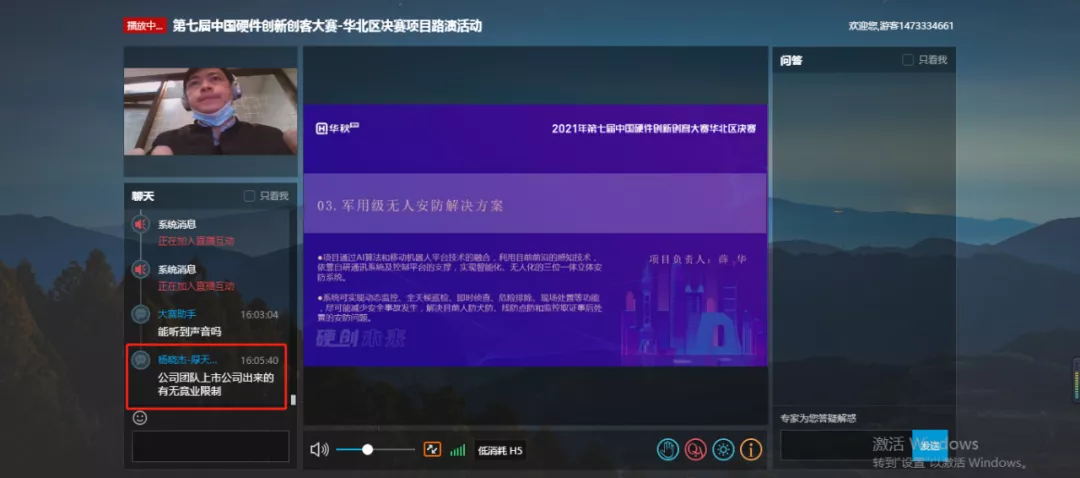Click the 华秋 logo on the slide

pos(338,128)
